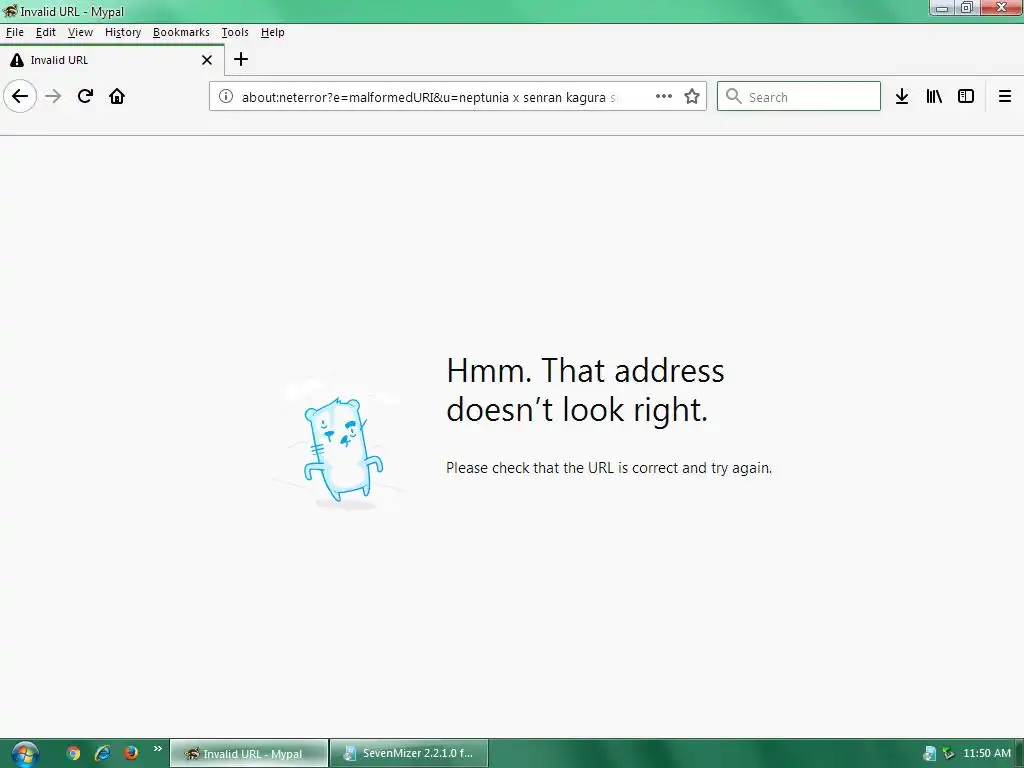Screen dimensions: 1024x768
Task: Focus the Search input field
Action: coord(799,97)
